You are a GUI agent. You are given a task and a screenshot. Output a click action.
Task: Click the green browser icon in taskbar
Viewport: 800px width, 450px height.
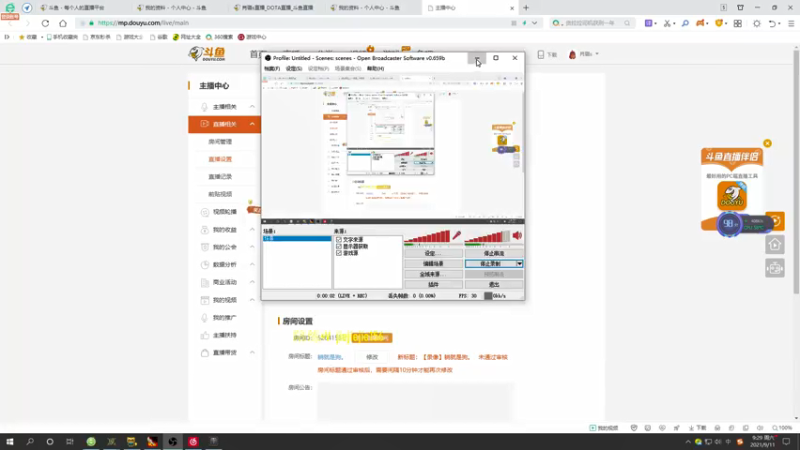pos(91,441)
